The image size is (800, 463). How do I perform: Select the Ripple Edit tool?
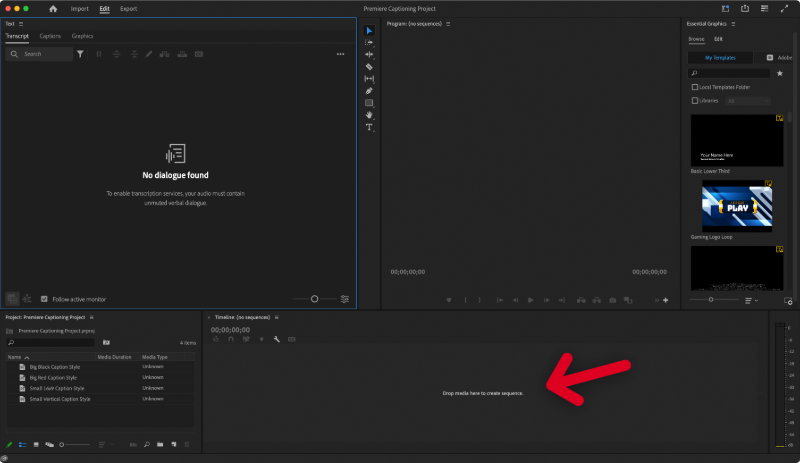point(369,55)
